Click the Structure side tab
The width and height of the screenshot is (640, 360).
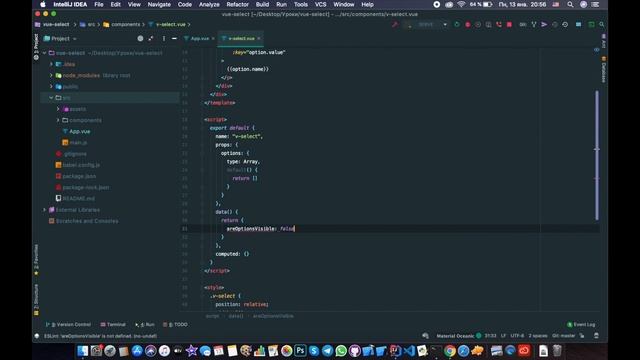[36, 300]
